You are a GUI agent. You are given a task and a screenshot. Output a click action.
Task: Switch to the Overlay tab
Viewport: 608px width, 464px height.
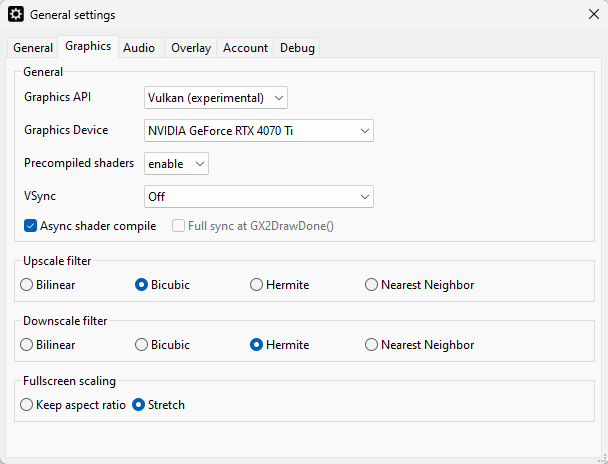coord(190,48)
